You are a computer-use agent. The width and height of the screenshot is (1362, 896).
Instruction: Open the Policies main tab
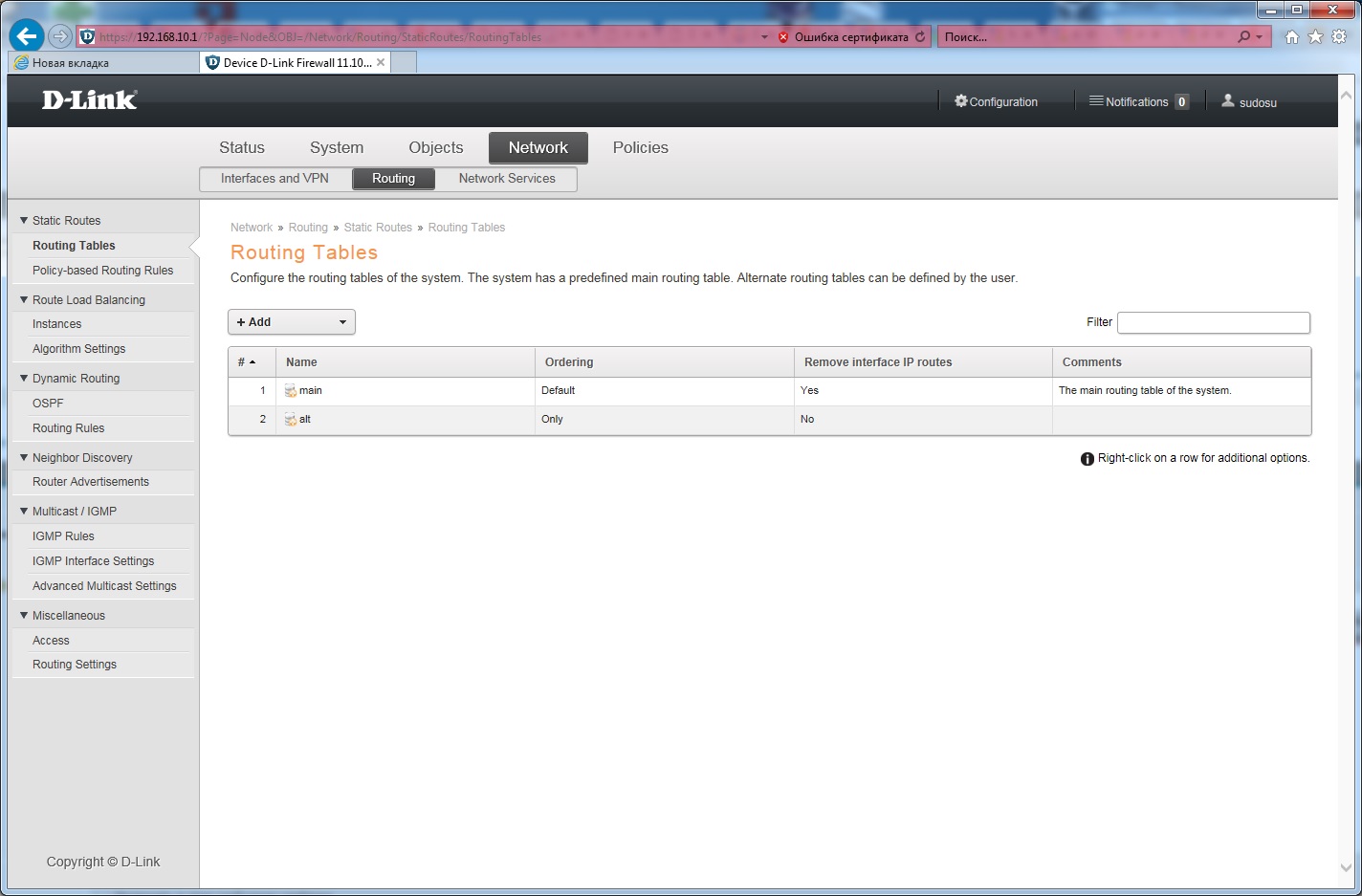(x=641, y=147)
